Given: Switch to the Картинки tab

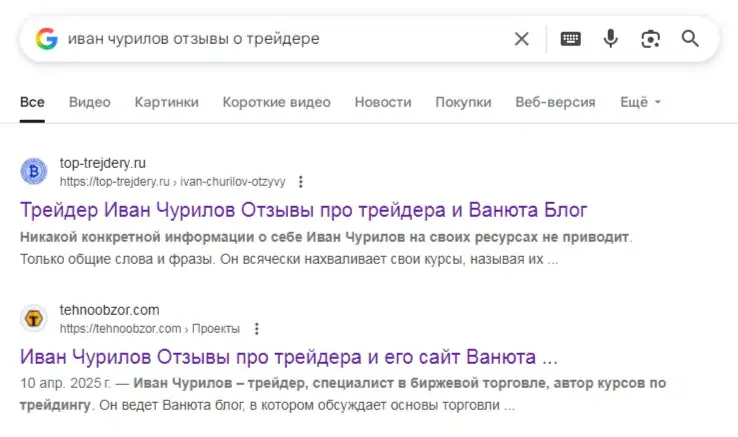Looking at the screenshot, I should click(167, 102).
